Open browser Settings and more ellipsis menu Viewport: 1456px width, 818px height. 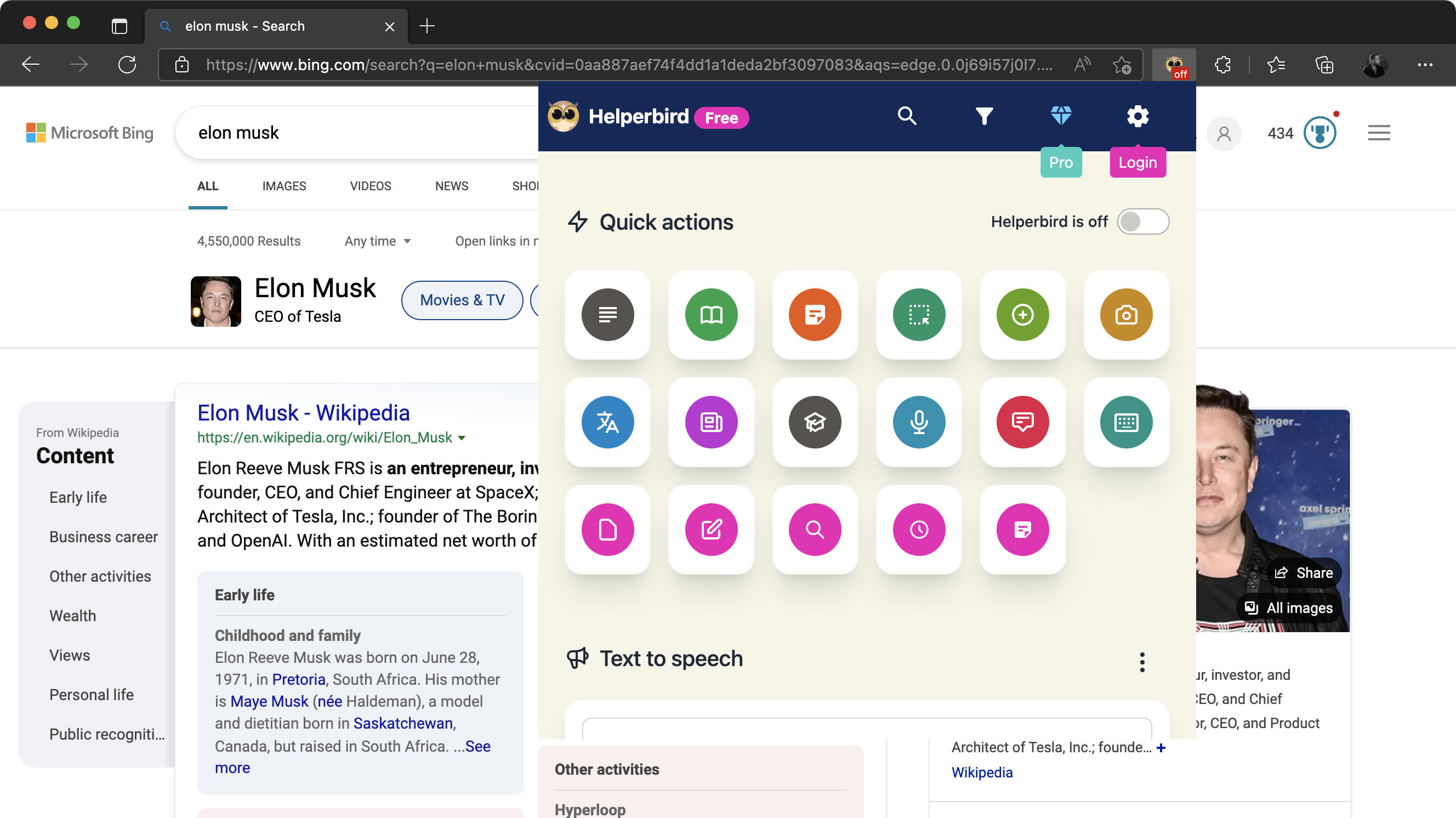[1424, 65]
